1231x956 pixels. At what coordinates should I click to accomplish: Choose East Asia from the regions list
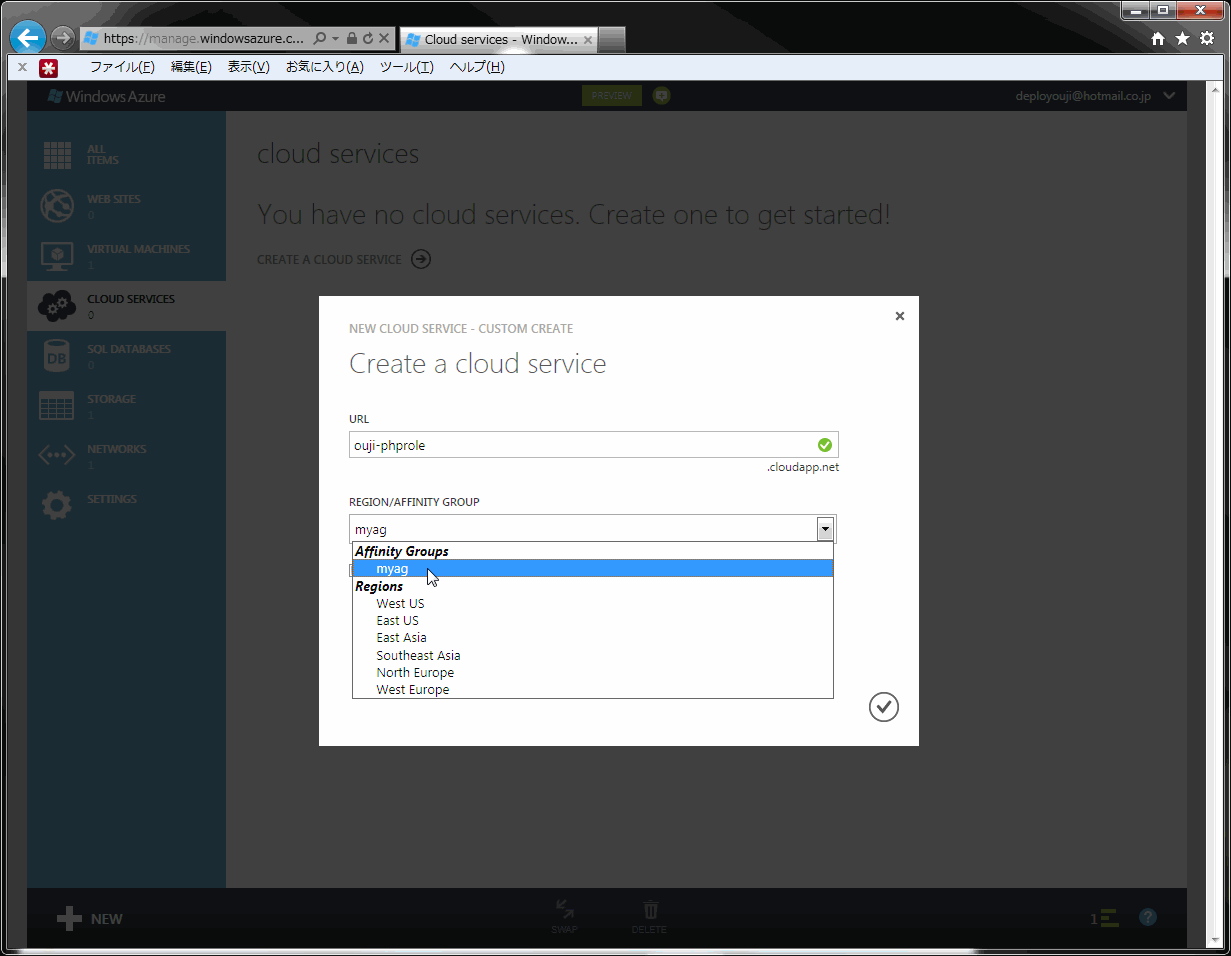(x=401, y=638)
